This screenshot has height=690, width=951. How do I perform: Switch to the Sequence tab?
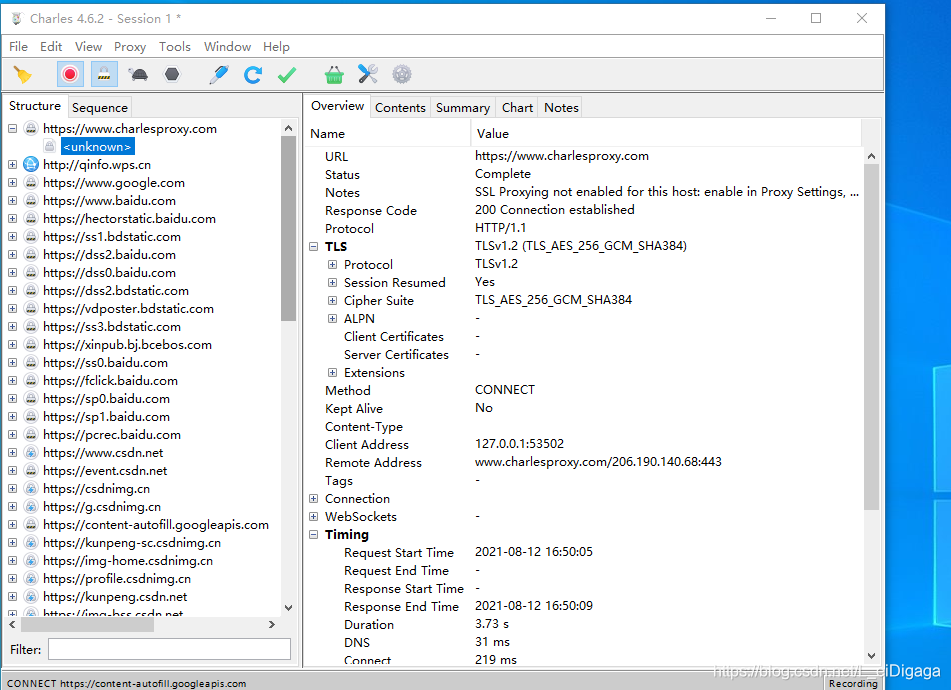[99, 107]
